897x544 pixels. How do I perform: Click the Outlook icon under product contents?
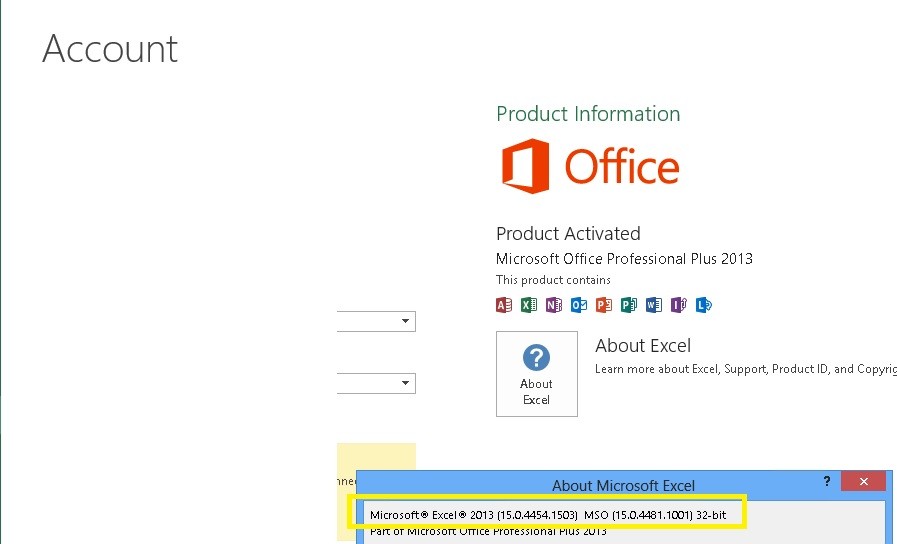coord(579,305)
